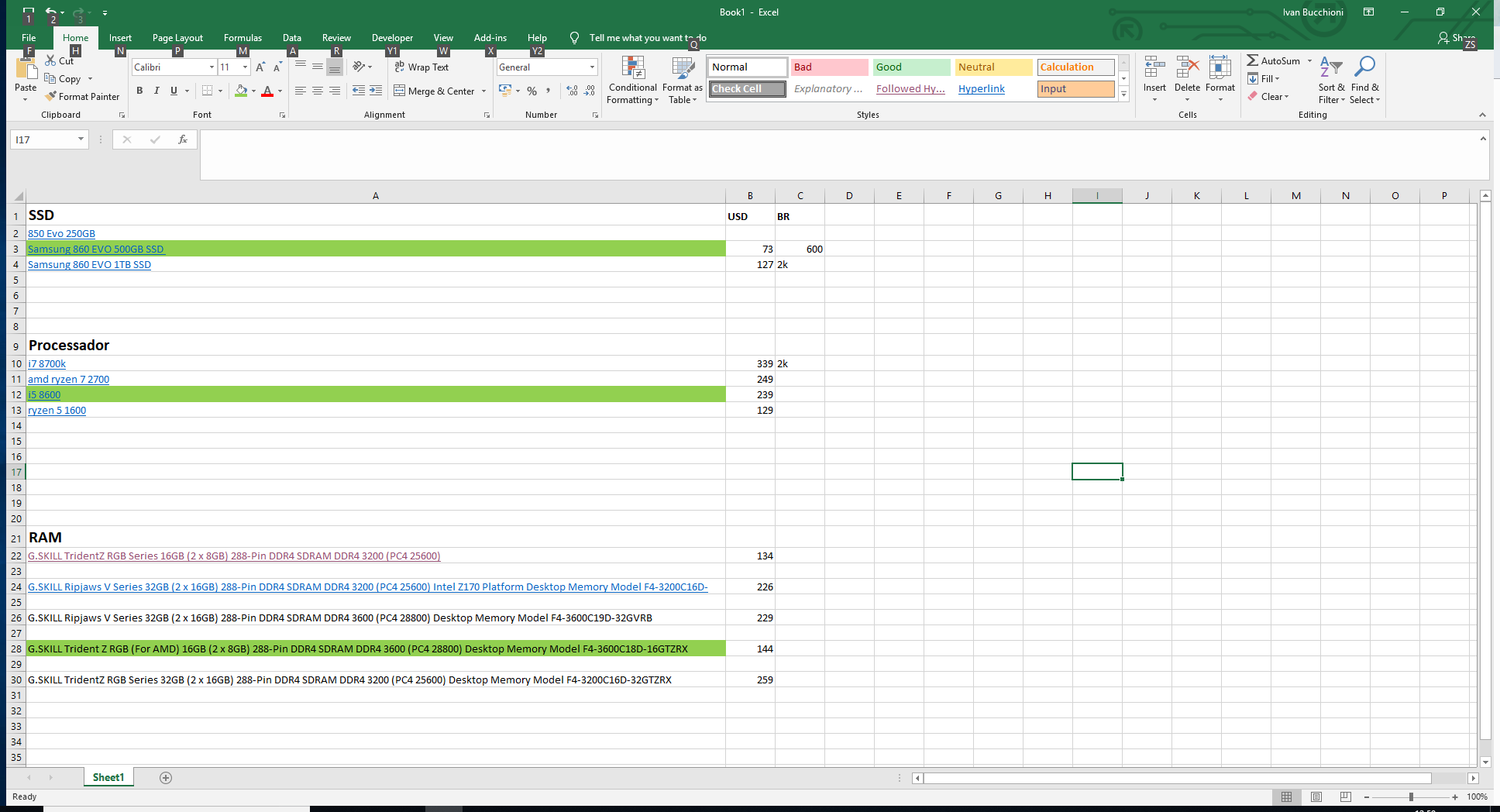Open AutoSum dropdown arrow
The width and height of the screenshot is (1500, 812).
pyautogui.click(x=1310, y=60)
